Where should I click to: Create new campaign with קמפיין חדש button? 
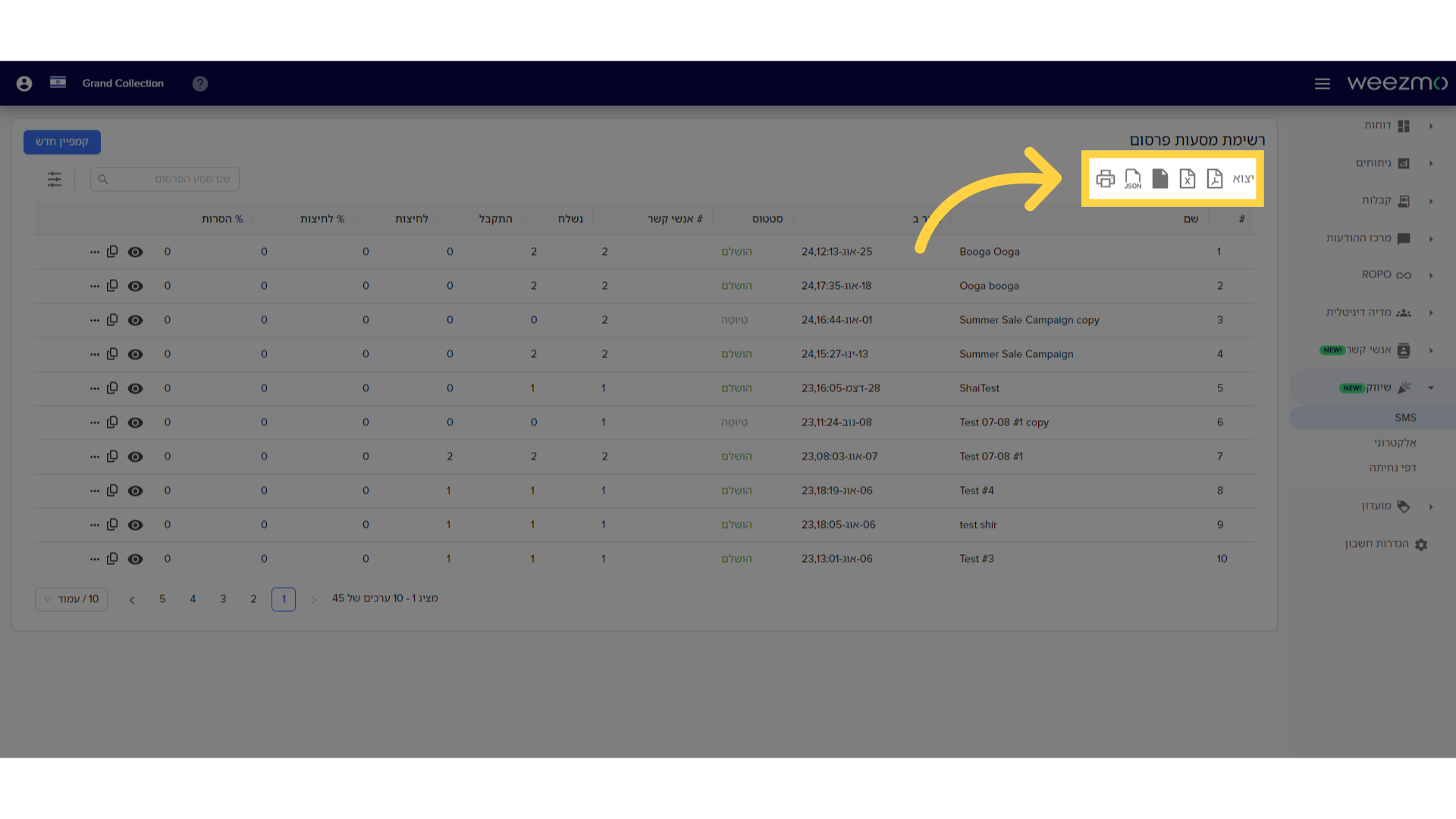click(62, 142)
